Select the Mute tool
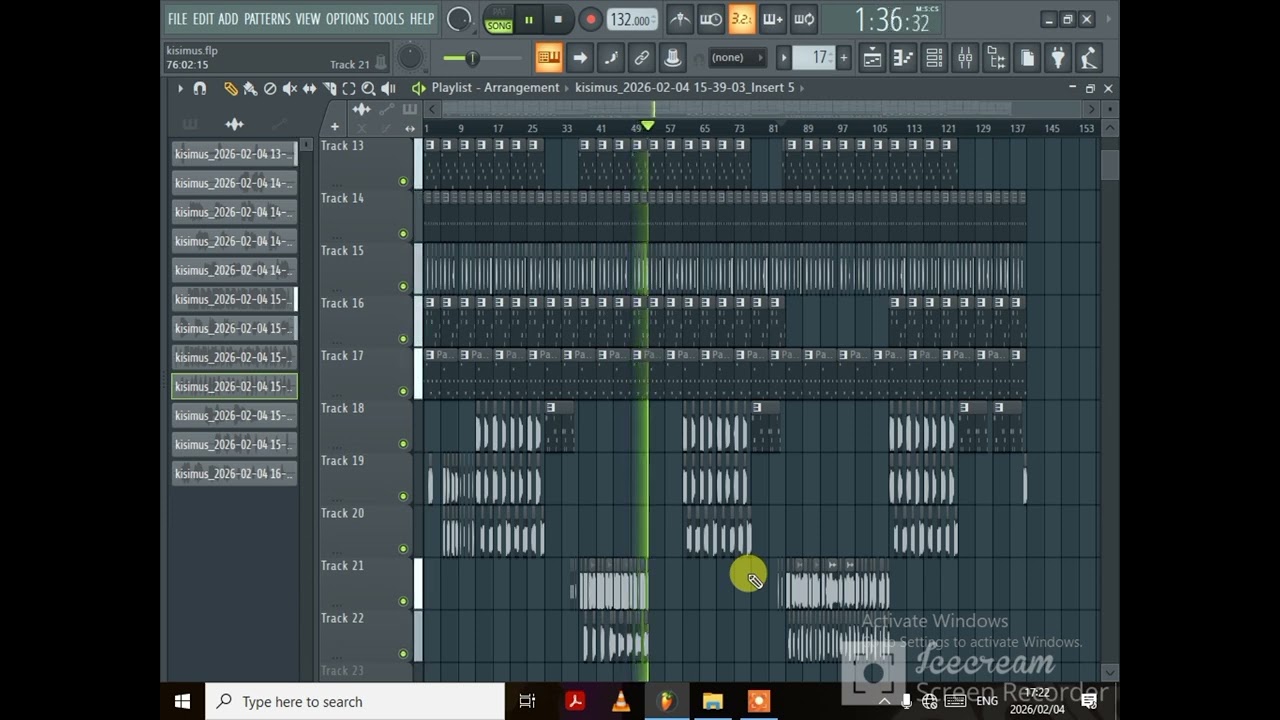This screenshot has height=720, width=1280. pyautogui.click(x=290, y=88)
